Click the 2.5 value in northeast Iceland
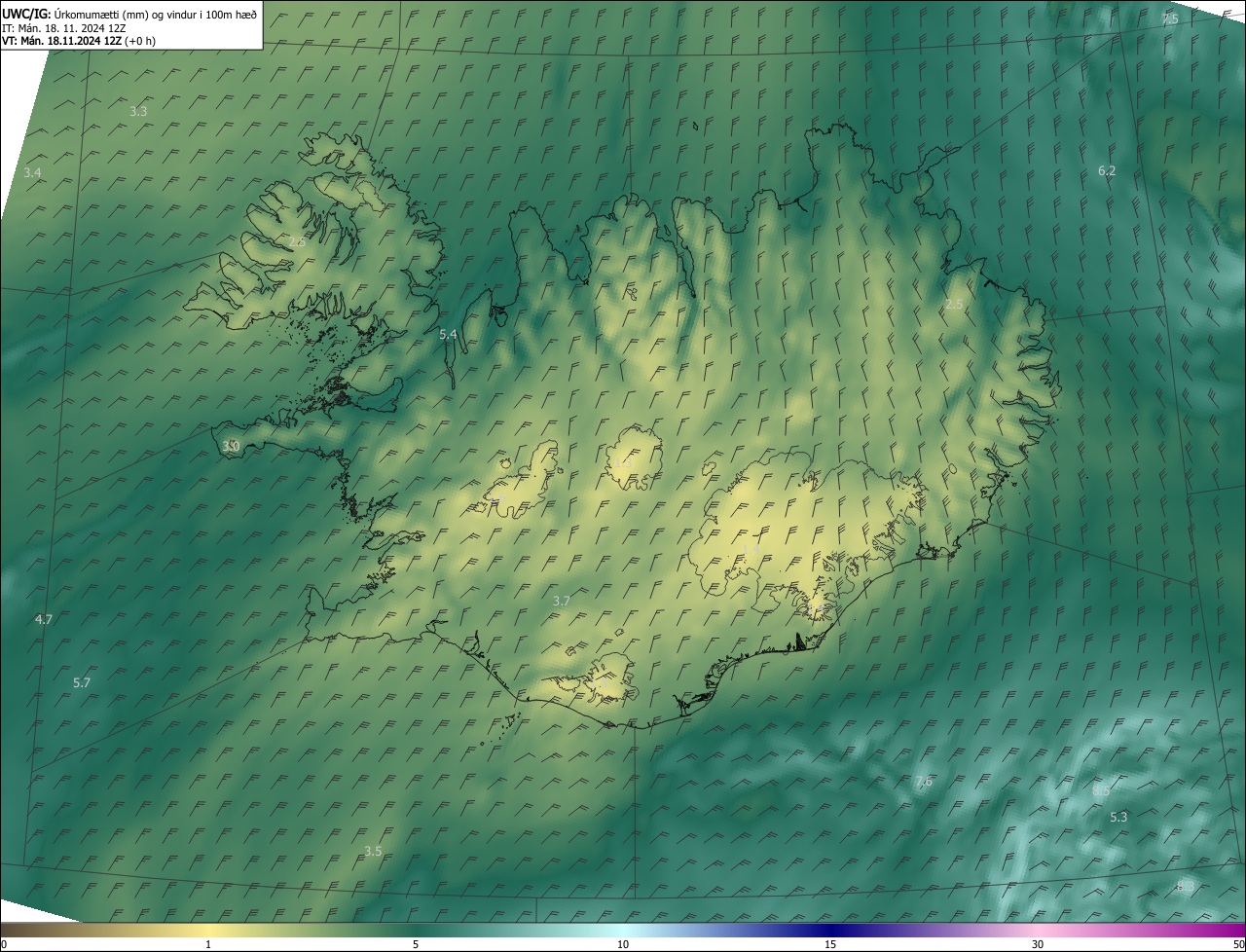The width and height of the screenshot is (1246, 952). pyautogui.click(x=954, y=304)
